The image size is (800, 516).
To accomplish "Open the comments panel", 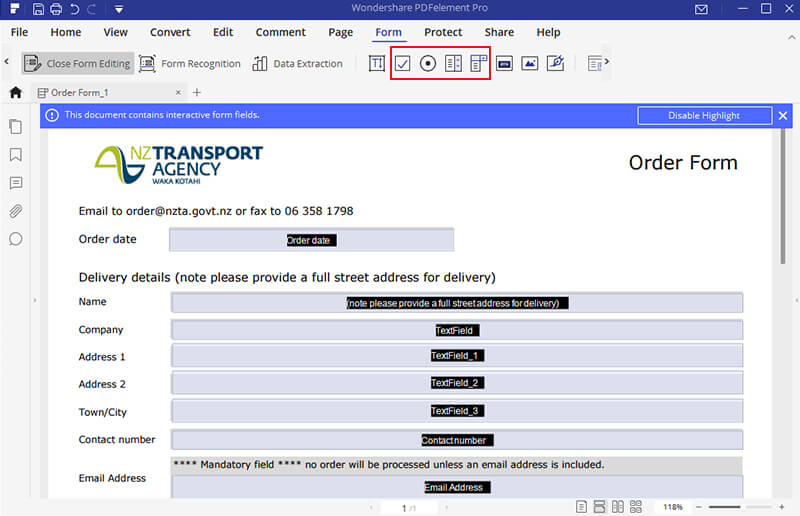I will 16,183.
